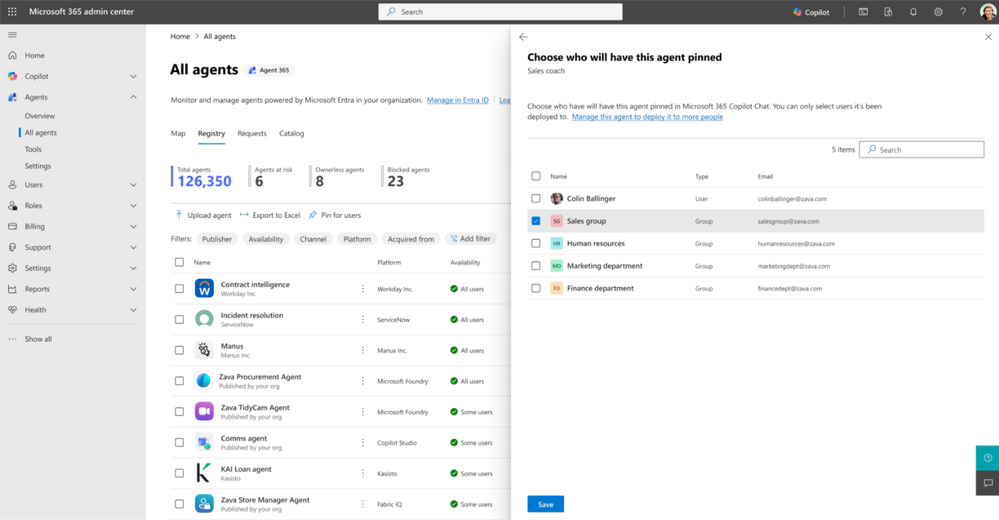Image resolution: width=999 pixels, height=520 pixels.
Task: Collapse the navigation hamburger menu
Action: tap(12, 35)
